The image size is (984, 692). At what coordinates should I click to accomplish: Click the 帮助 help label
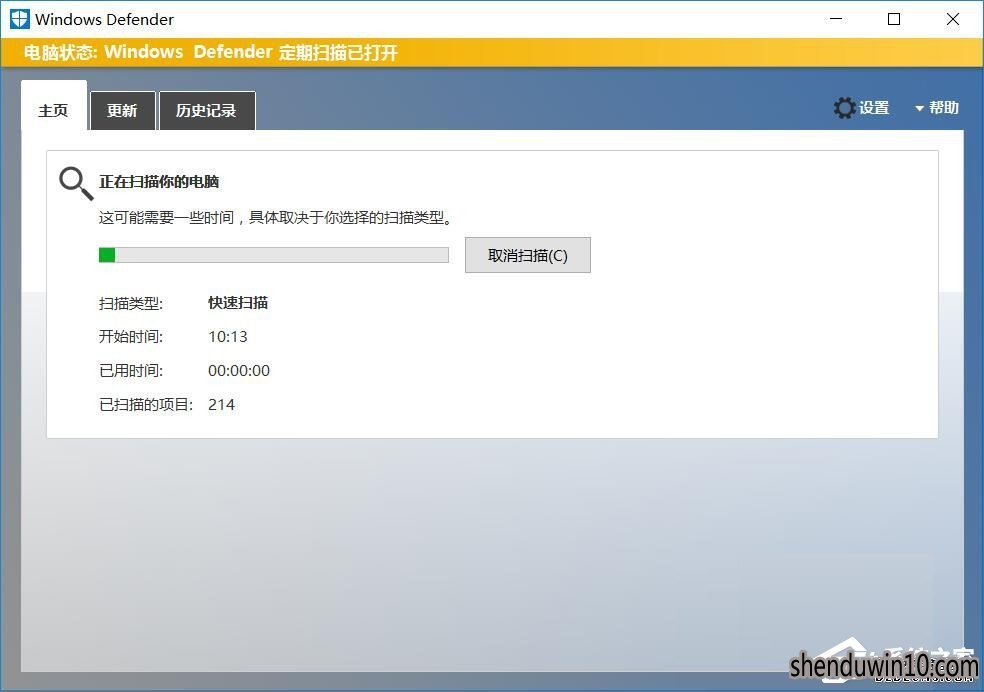click(944, 108)
